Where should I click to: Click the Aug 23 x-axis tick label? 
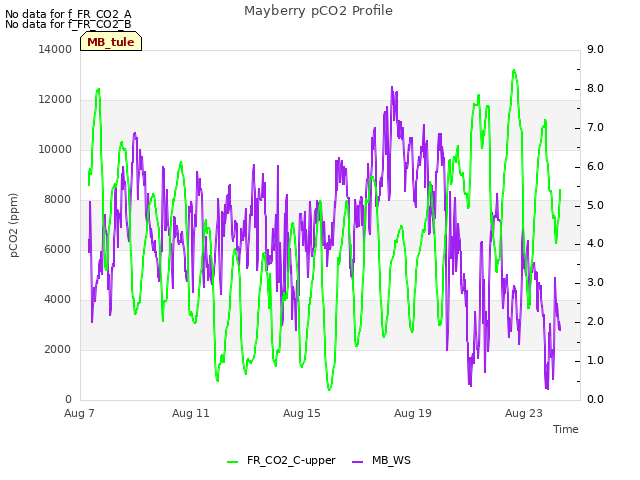(524, 413)
